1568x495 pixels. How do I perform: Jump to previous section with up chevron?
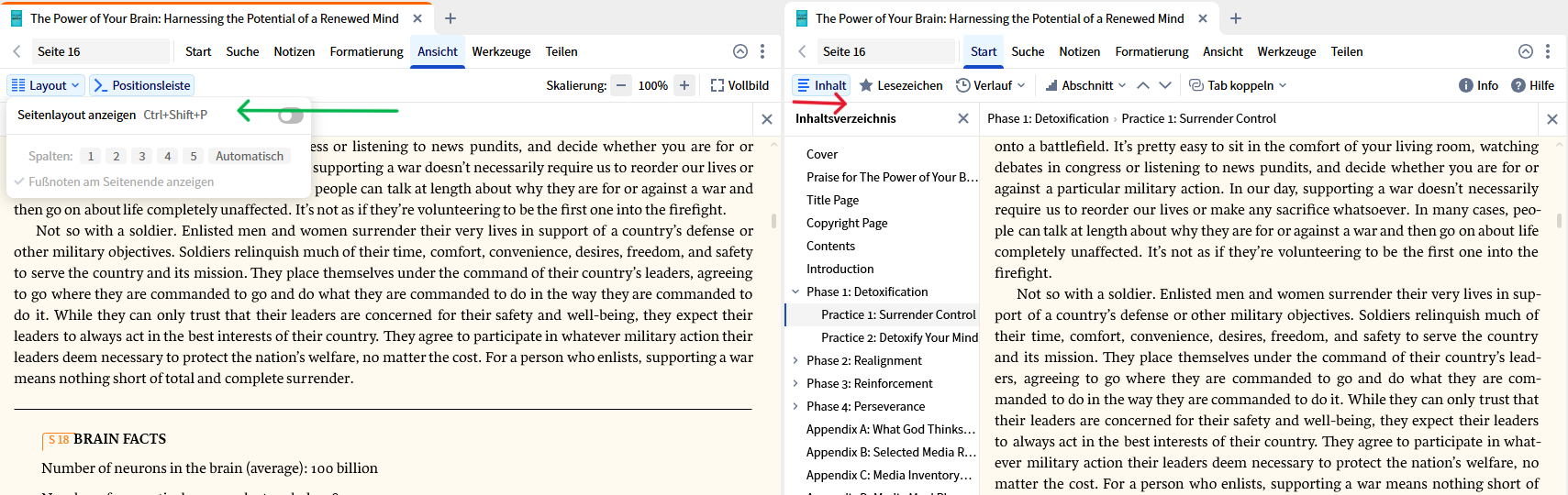point(1143,85)
